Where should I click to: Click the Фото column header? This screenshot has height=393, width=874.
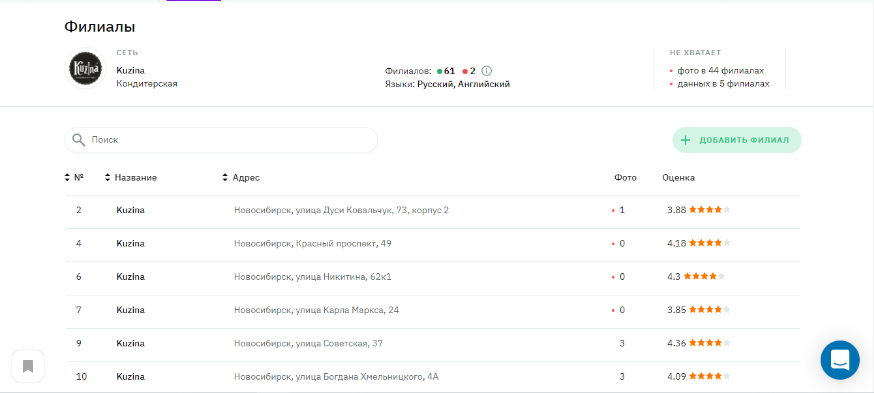tap(625, 178)
